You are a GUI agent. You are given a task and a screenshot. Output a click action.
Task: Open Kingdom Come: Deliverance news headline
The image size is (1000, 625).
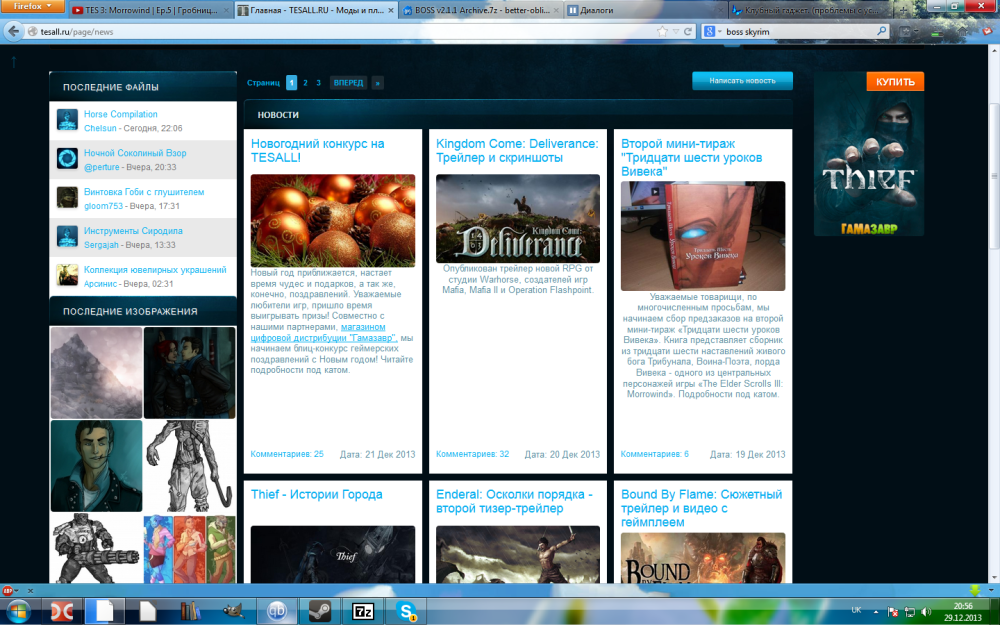click(x=517, y=151)
